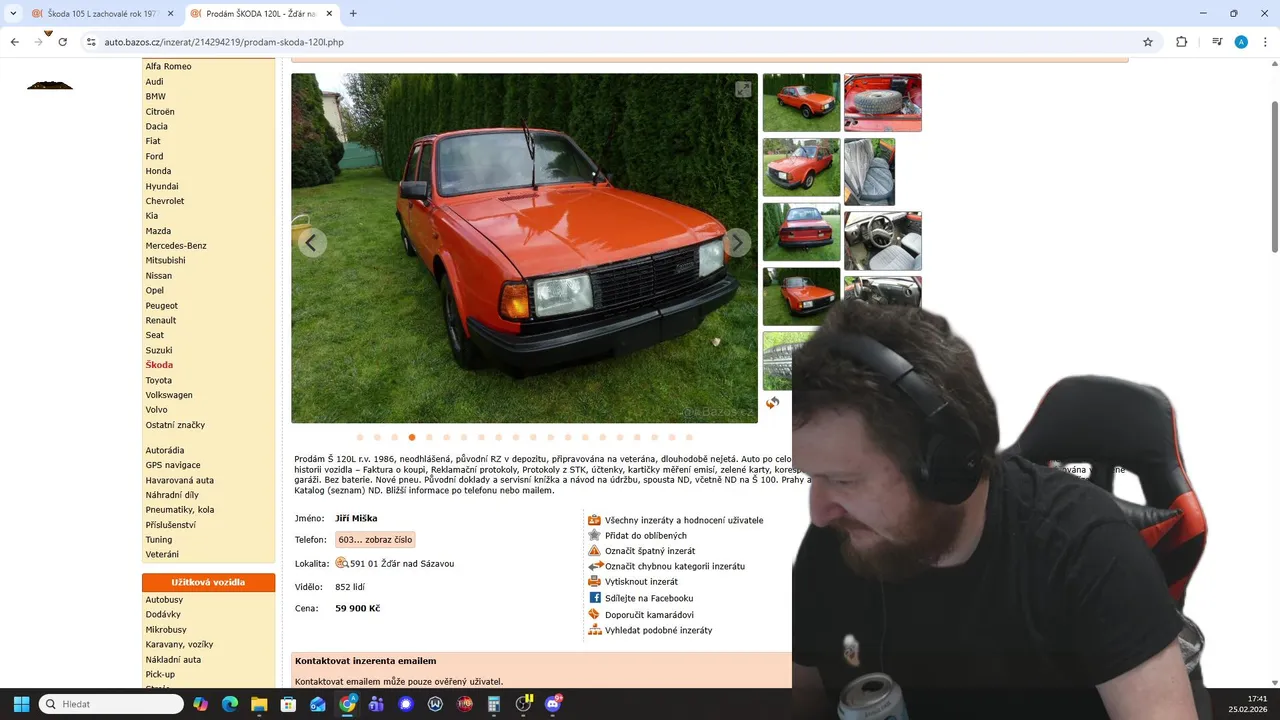The height and width of the screenshot is (720, 1280).
Task: Open the BMW category
Action: (155, 96)
